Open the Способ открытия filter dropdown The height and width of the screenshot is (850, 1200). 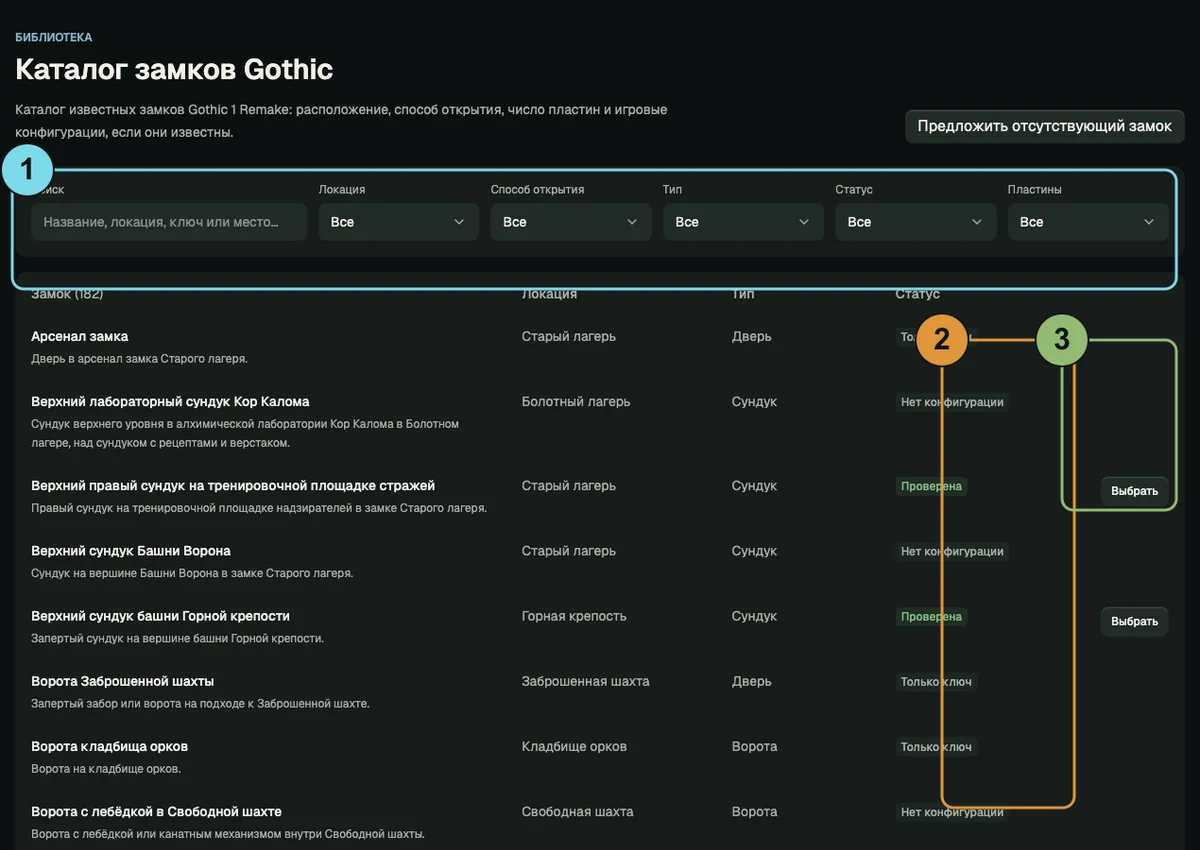point(571,222)
